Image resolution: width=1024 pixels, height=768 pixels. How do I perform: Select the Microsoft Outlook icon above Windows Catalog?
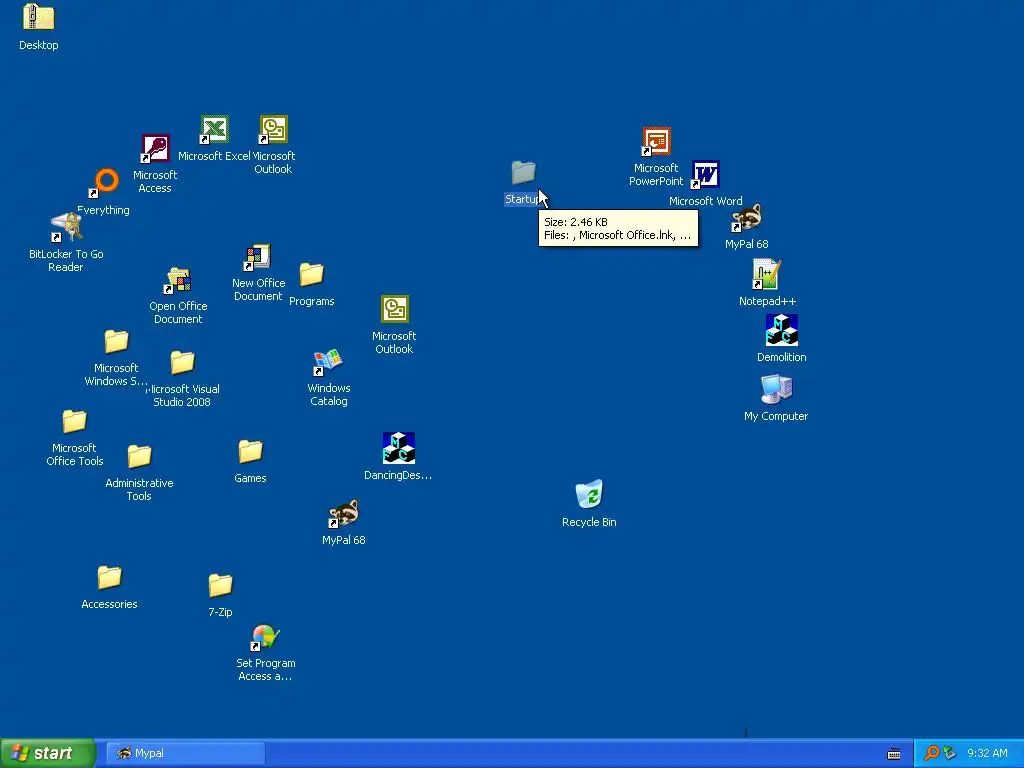[x=394, y=310]
